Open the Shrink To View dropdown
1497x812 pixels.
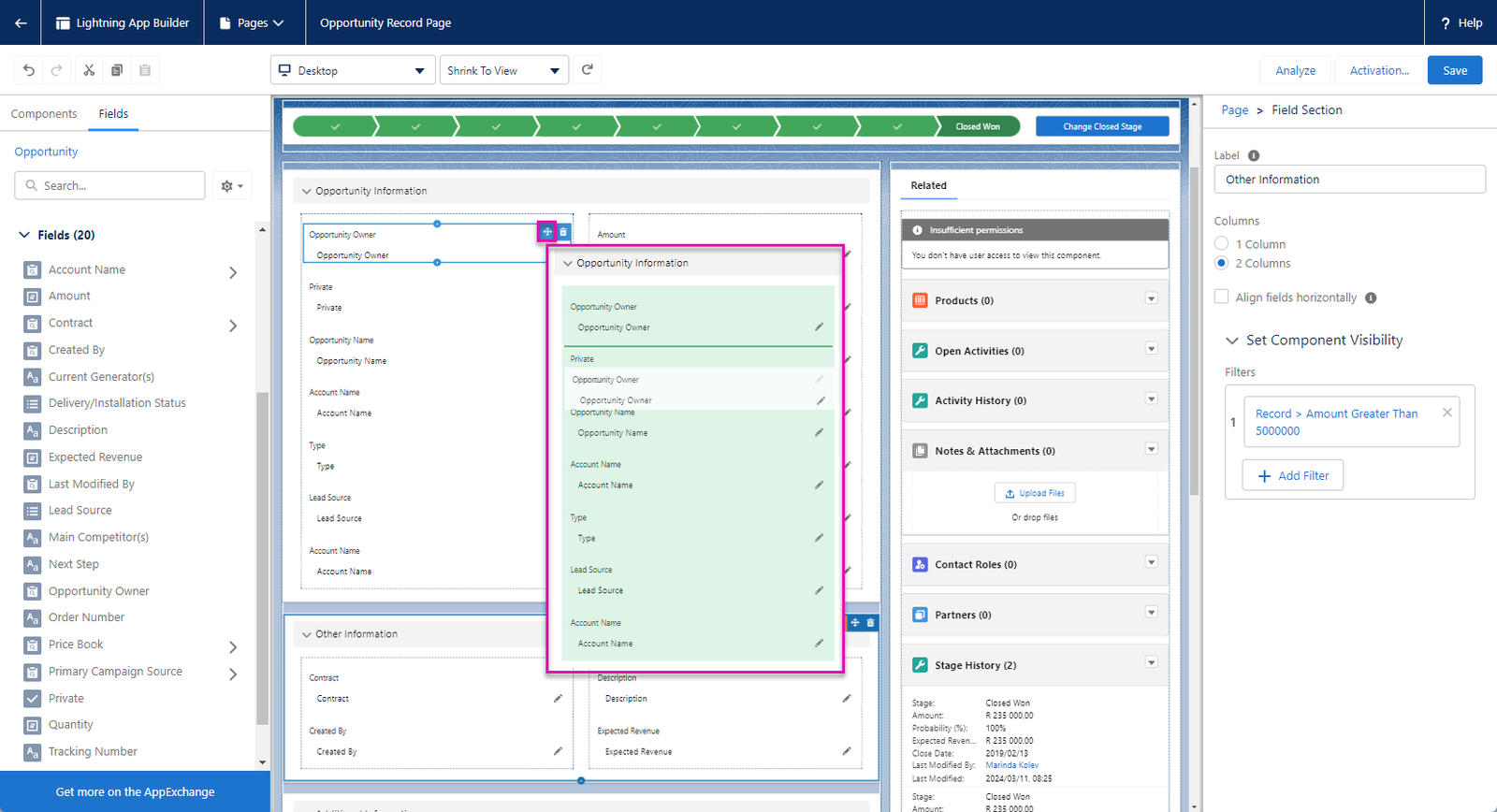[504, 70]
